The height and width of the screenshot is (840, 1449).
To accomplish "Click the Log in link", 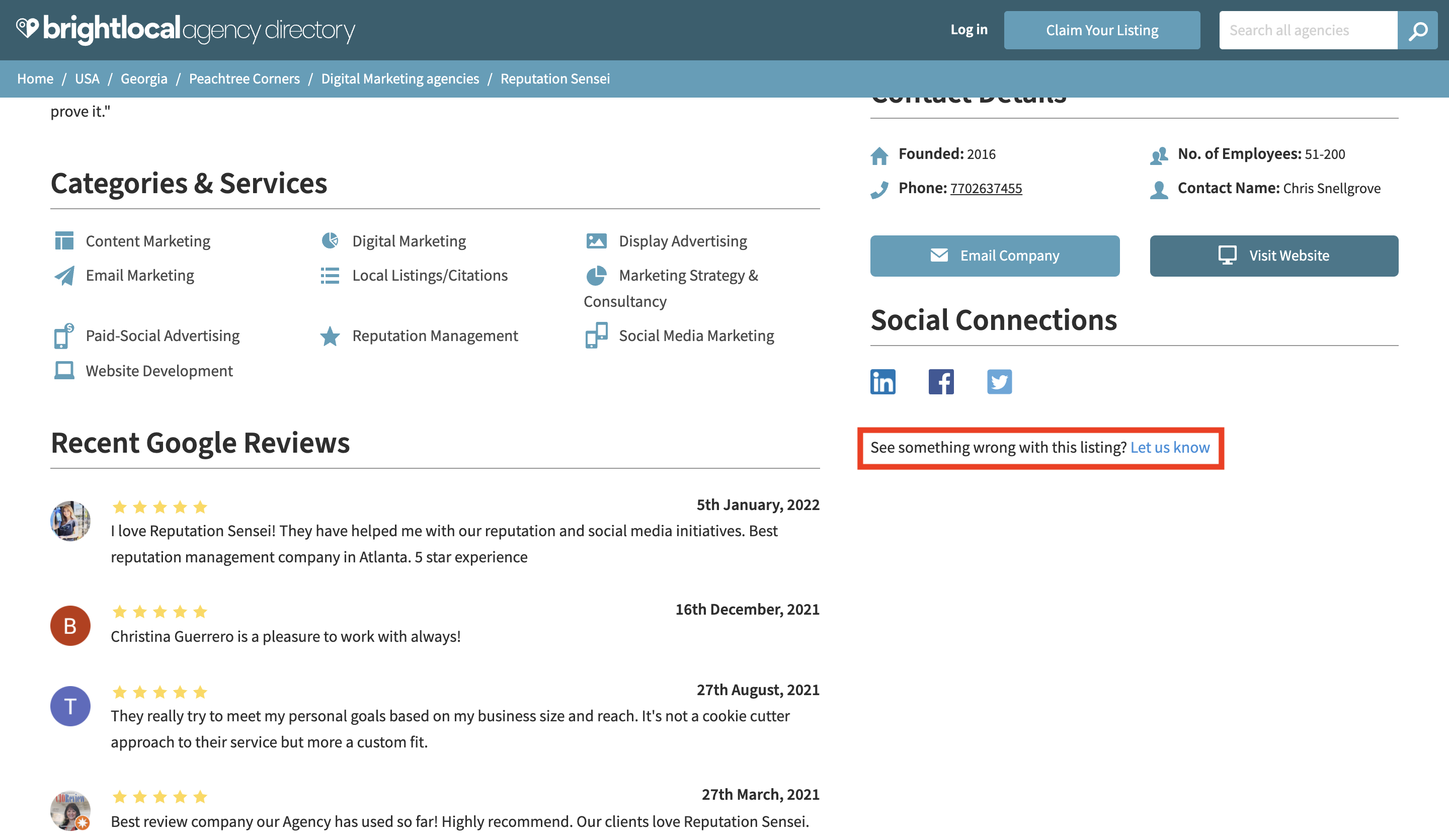I will coord(969,30).
